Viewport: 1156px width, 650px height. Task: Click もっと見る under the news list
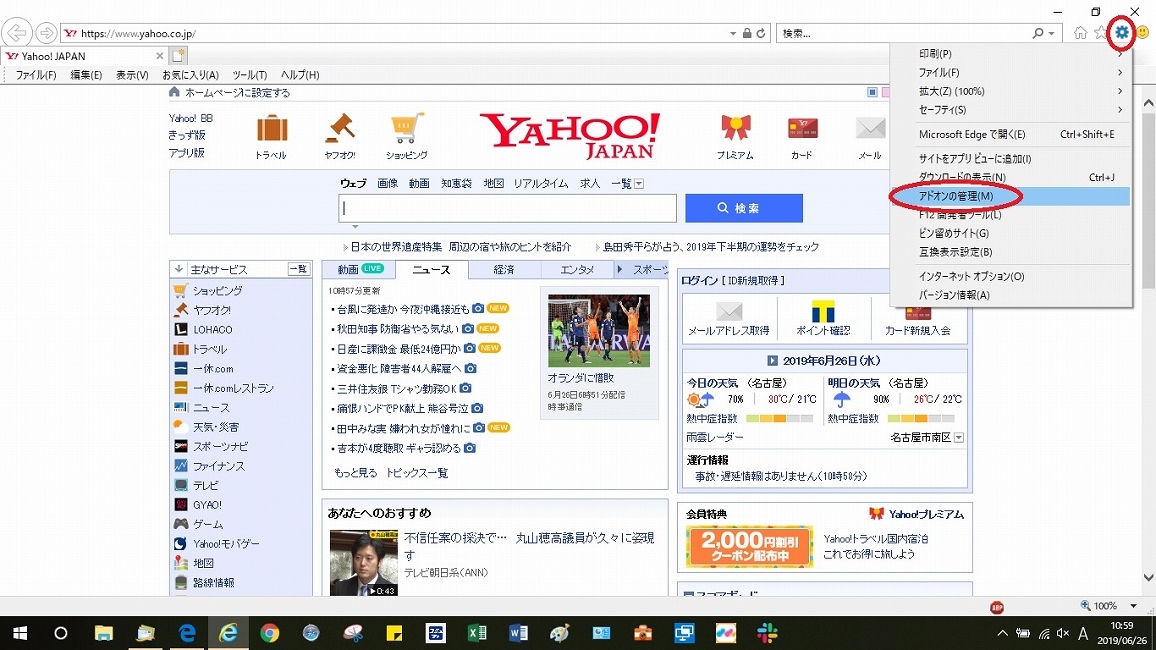355,473
